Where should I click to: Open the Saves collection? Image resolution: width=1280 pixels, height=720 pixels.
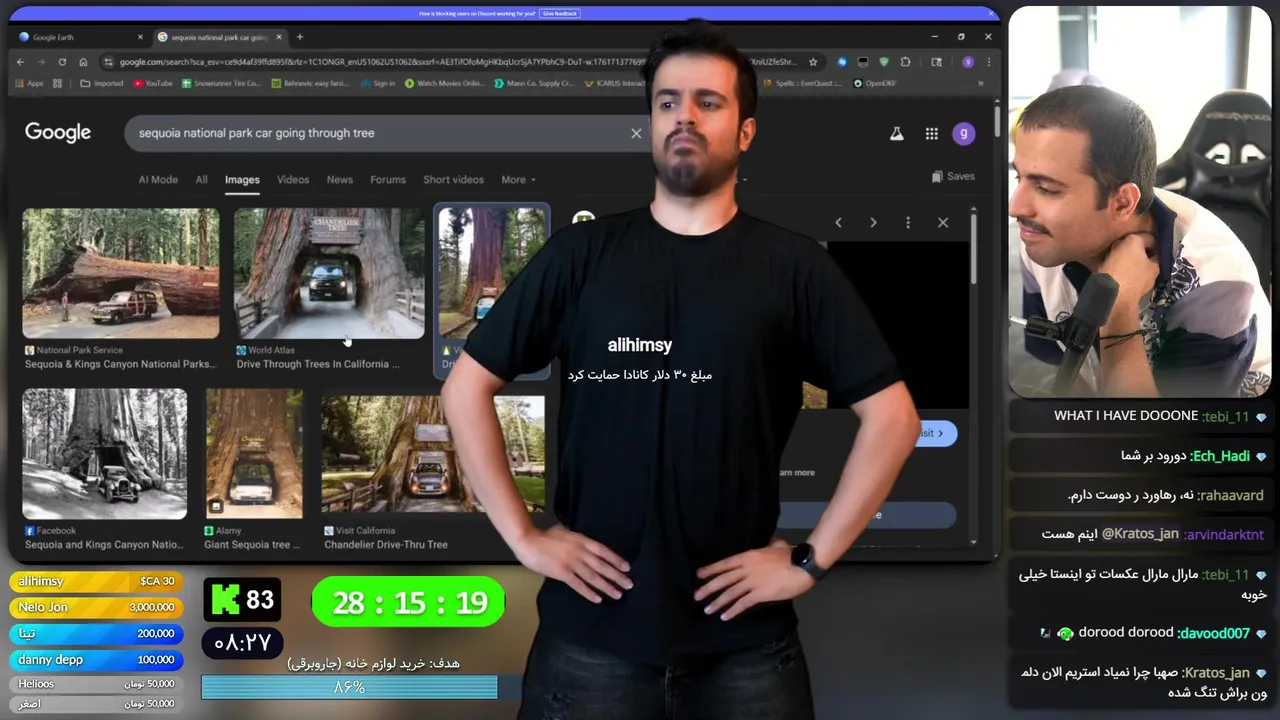coord(953,176)
